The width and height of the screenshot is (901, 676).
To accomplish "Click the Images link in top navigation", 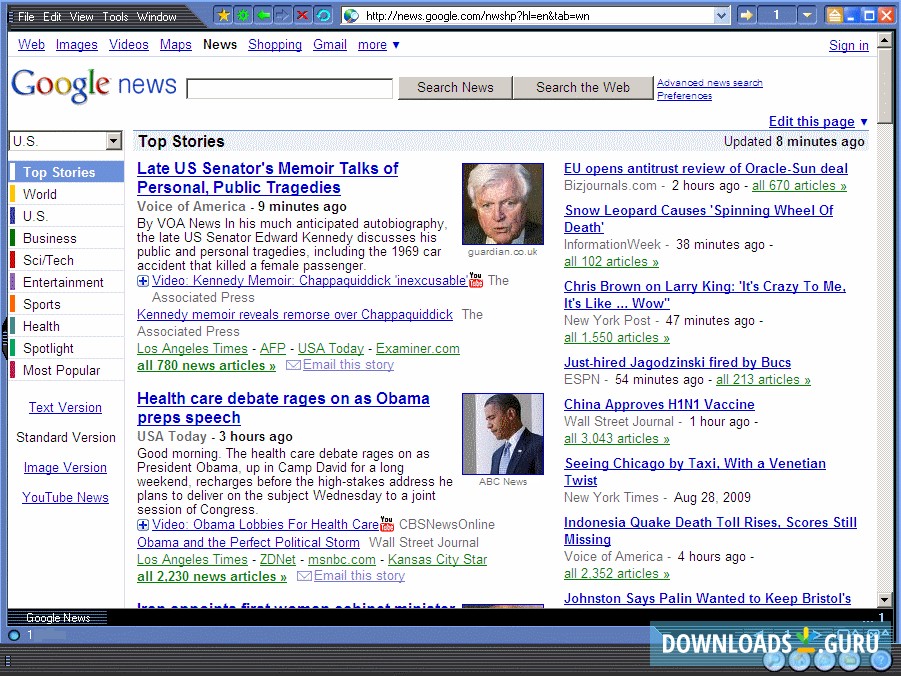I will 76,45.
